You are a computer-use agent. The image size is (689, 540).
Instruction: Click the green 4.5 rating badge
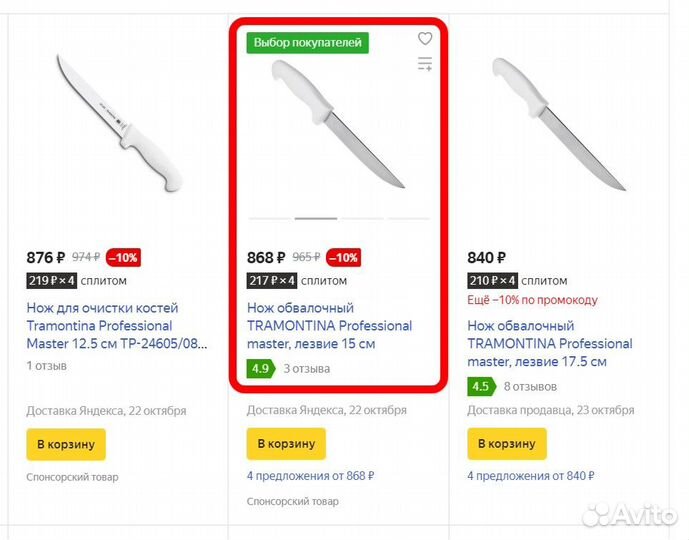point(481,386)
